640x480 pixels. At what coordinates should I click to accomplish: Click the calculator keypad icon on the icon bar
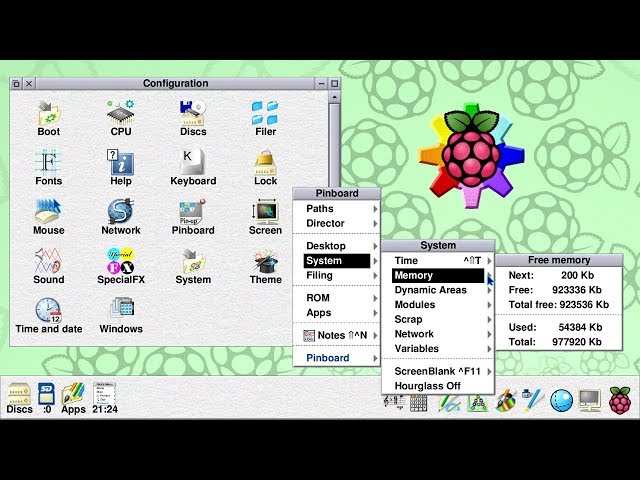click(x=418, y=403)
